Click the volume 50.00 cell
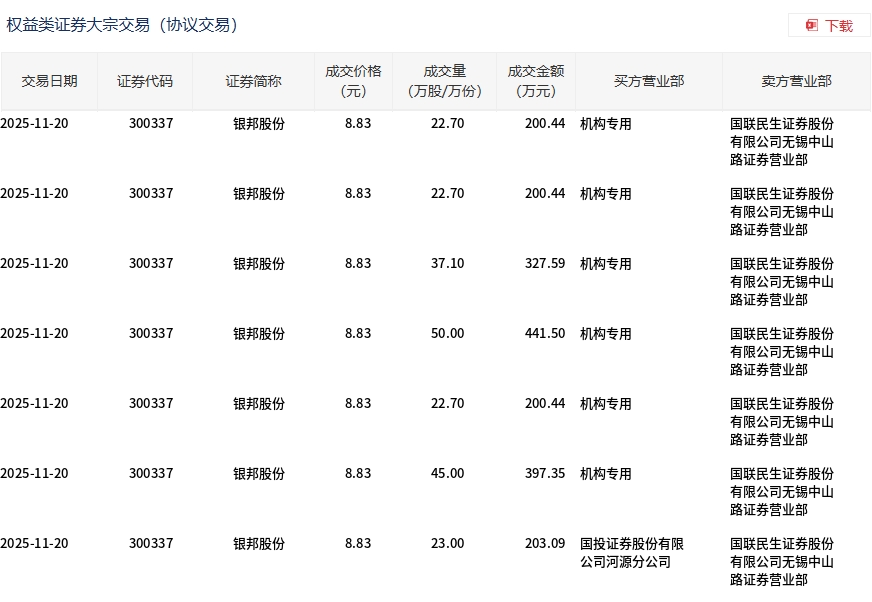 click(x=447, y=333)
